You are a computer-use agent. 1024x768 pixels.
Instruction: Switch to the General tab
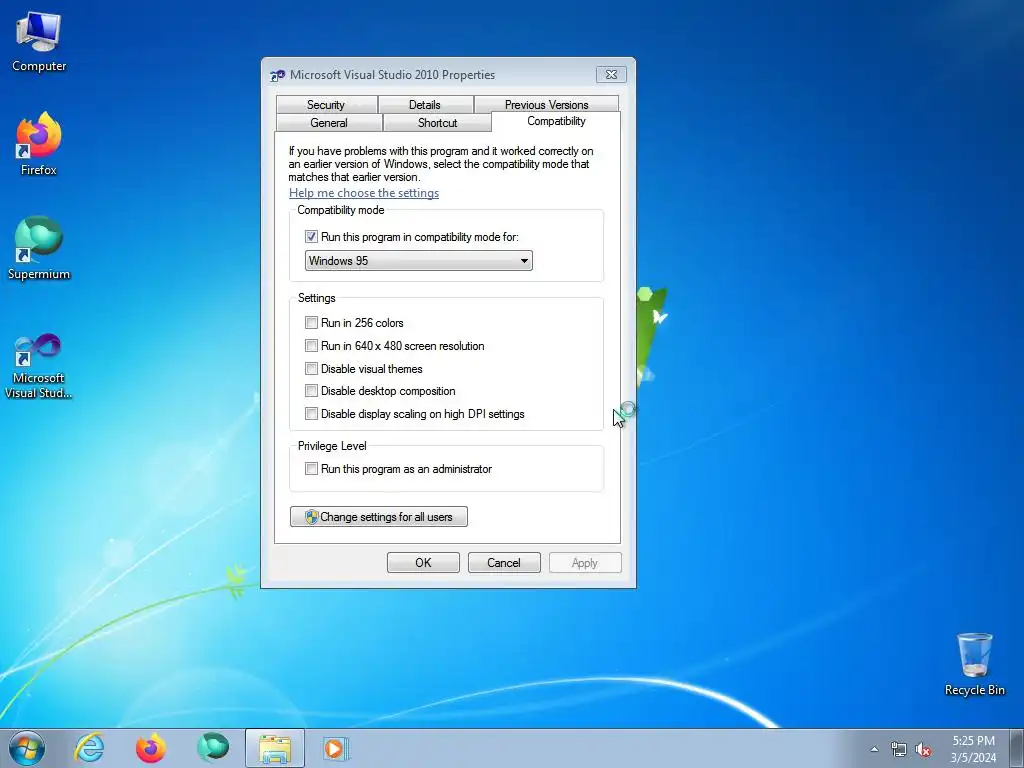click(329, 123)
